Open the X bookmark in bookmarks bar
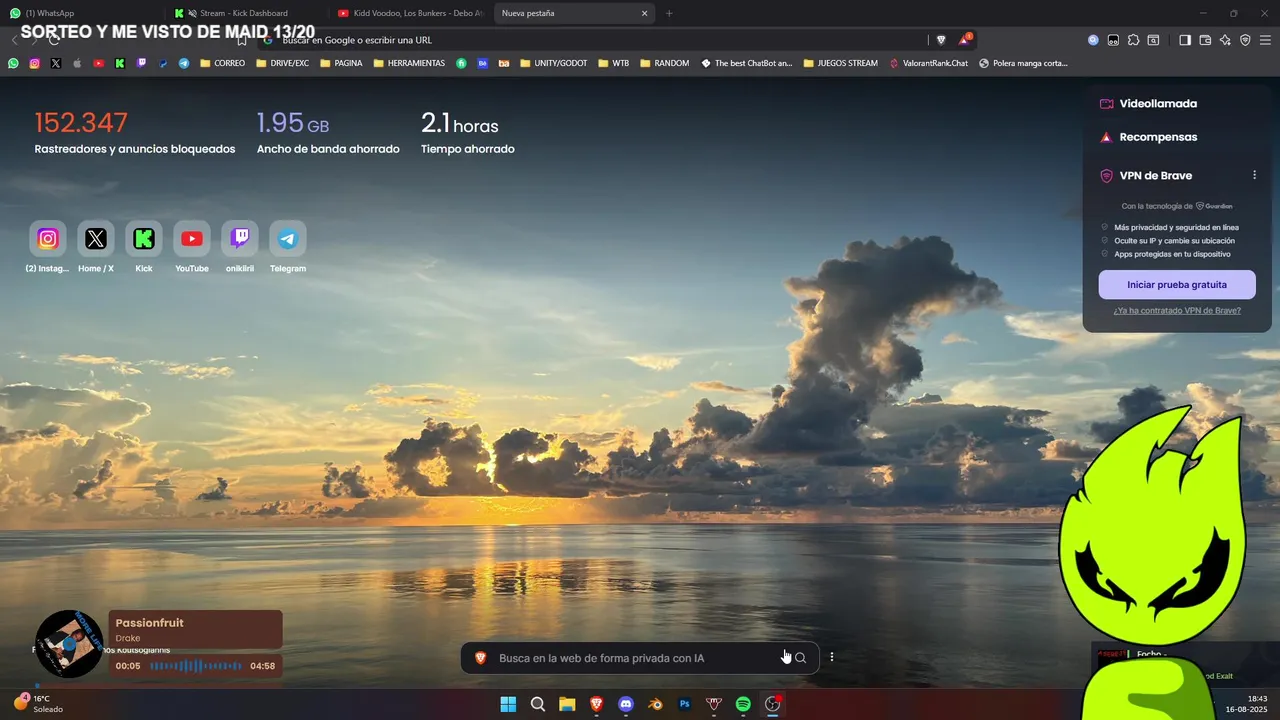 [x=55, y=63]
